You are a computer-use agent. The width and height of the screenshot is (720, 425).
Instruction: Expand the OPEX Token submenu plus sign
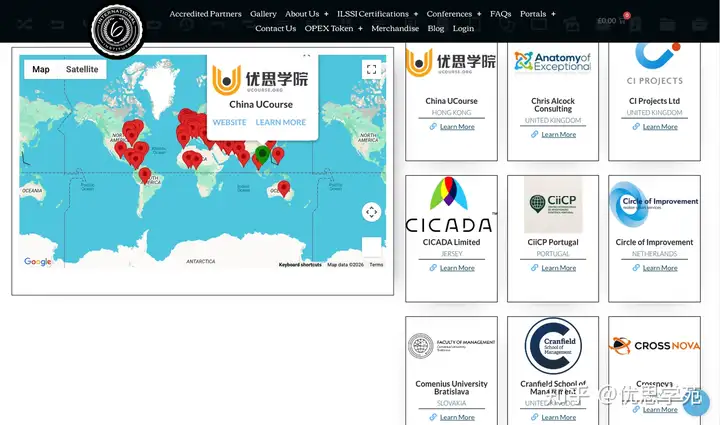(x=360, y=28)
